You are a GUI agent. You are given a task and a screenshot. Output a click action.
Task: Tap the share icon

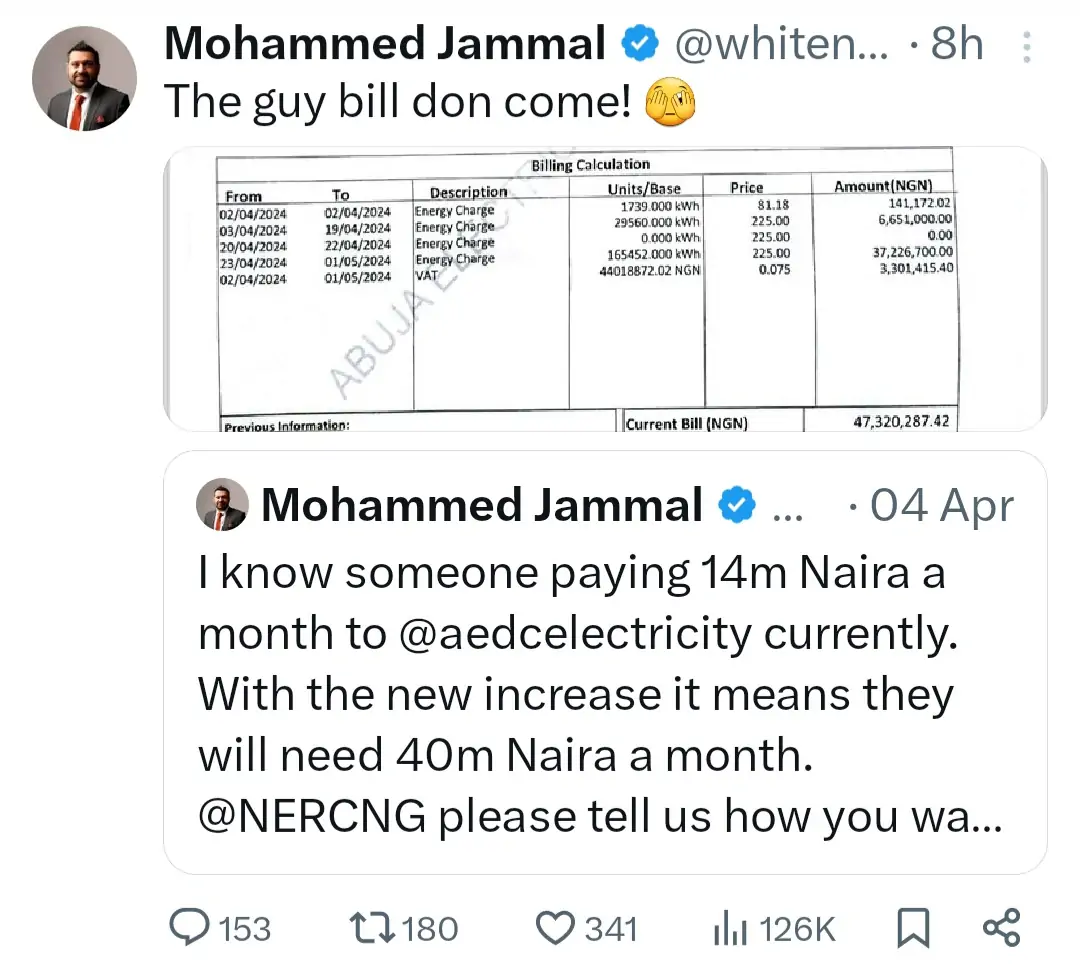point(1001,928)
